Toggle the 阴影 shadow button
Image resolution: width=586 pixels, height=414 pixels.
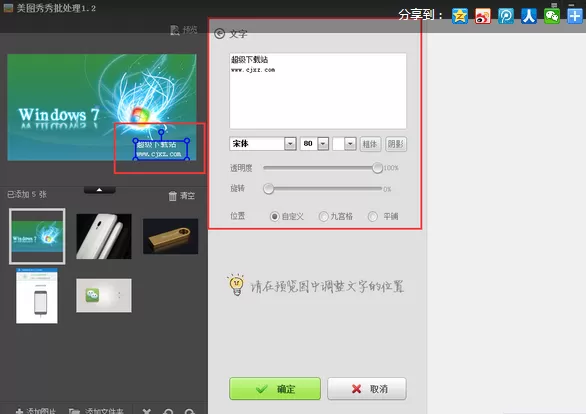coord(396,144)
